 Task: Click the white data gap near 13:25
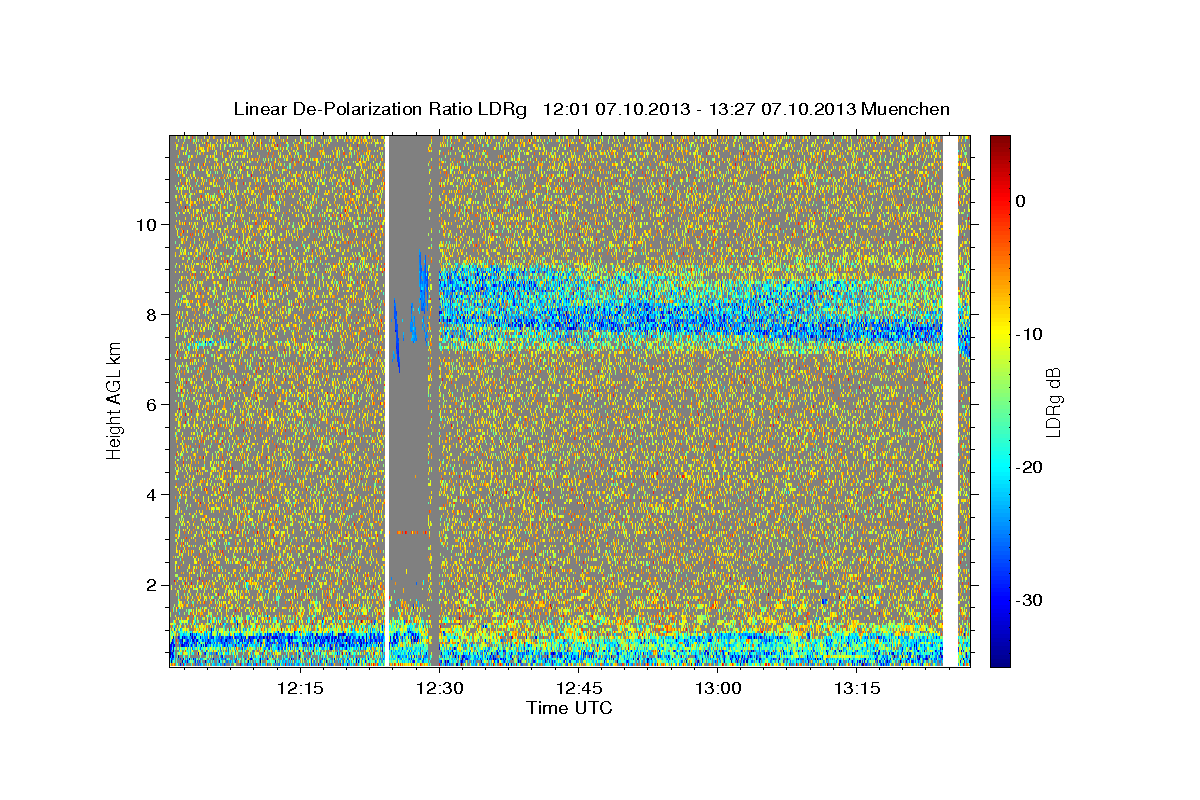click(950, 400)
